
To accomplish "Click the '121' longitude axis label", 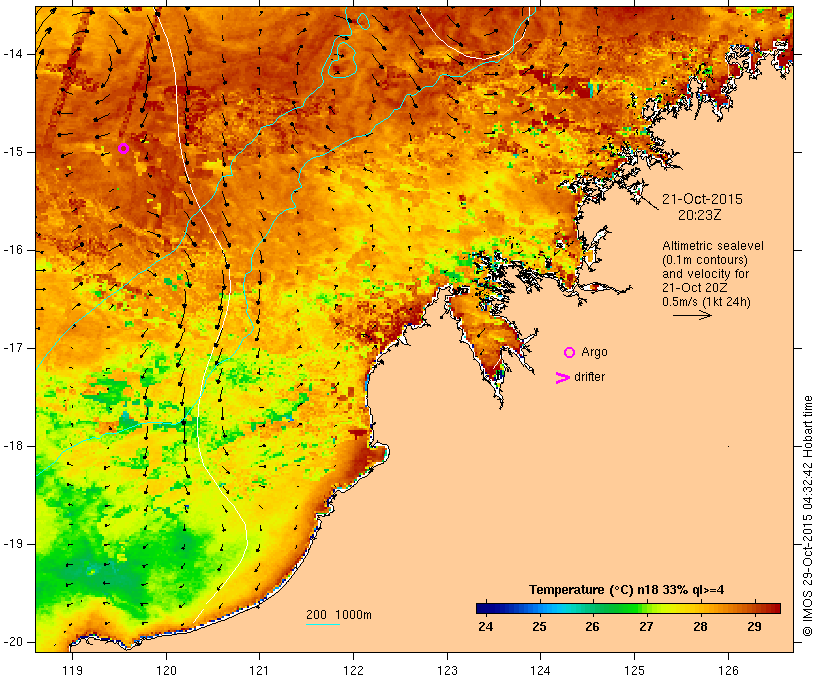I will [x=259, y=670].
